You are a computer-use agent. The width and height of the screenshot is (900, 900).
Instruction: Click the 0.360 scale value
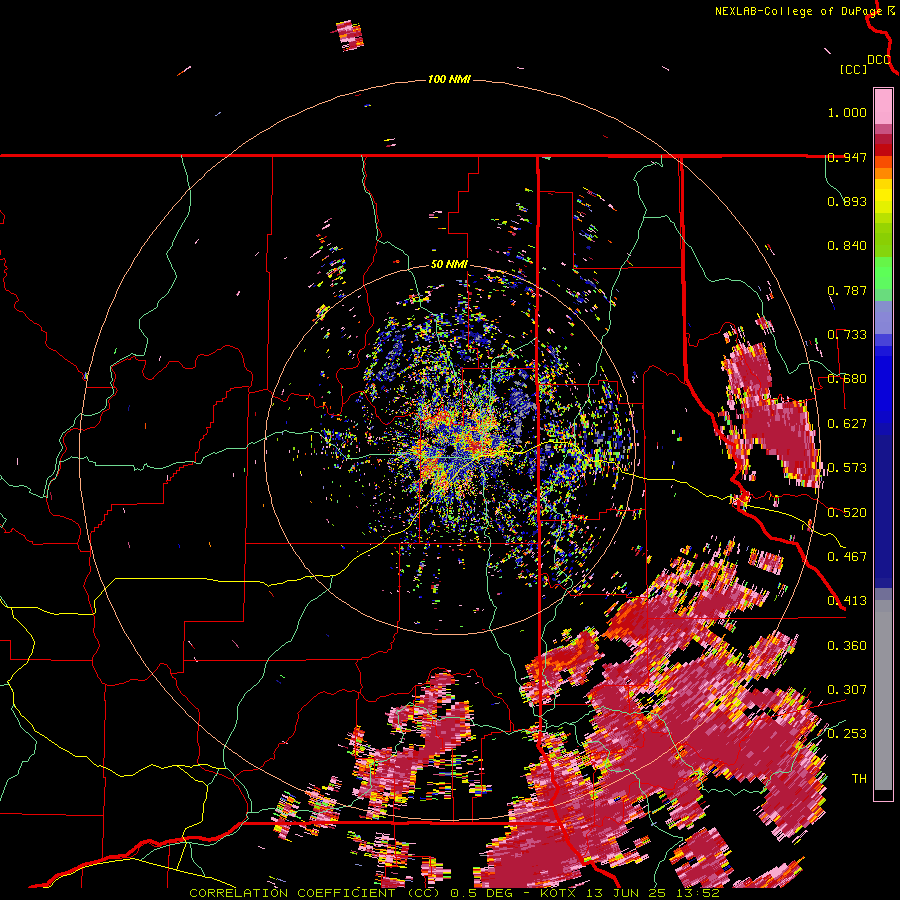click(847, 646)
